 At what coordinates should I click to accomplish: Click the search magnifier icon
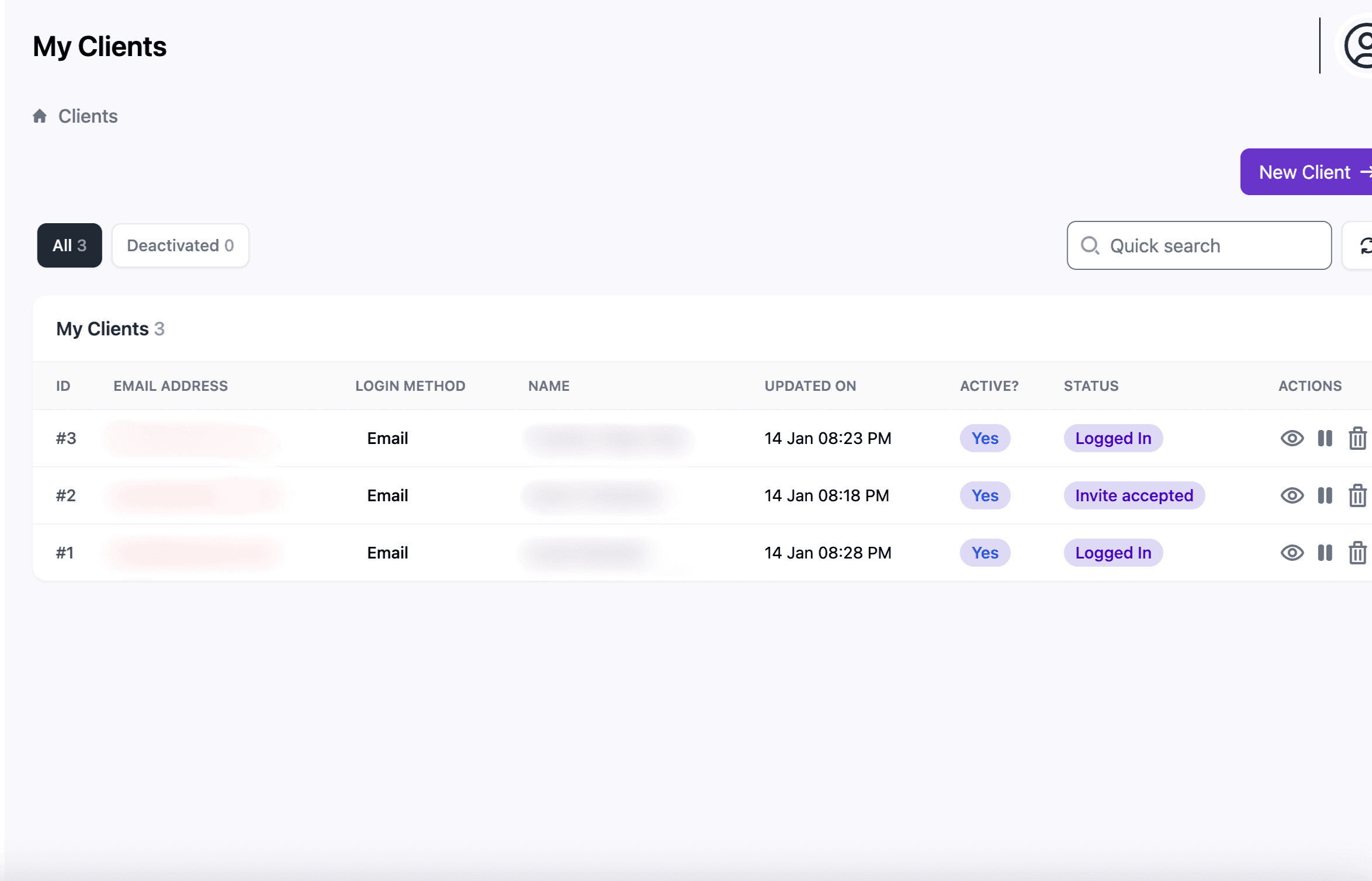point(1090,245)
